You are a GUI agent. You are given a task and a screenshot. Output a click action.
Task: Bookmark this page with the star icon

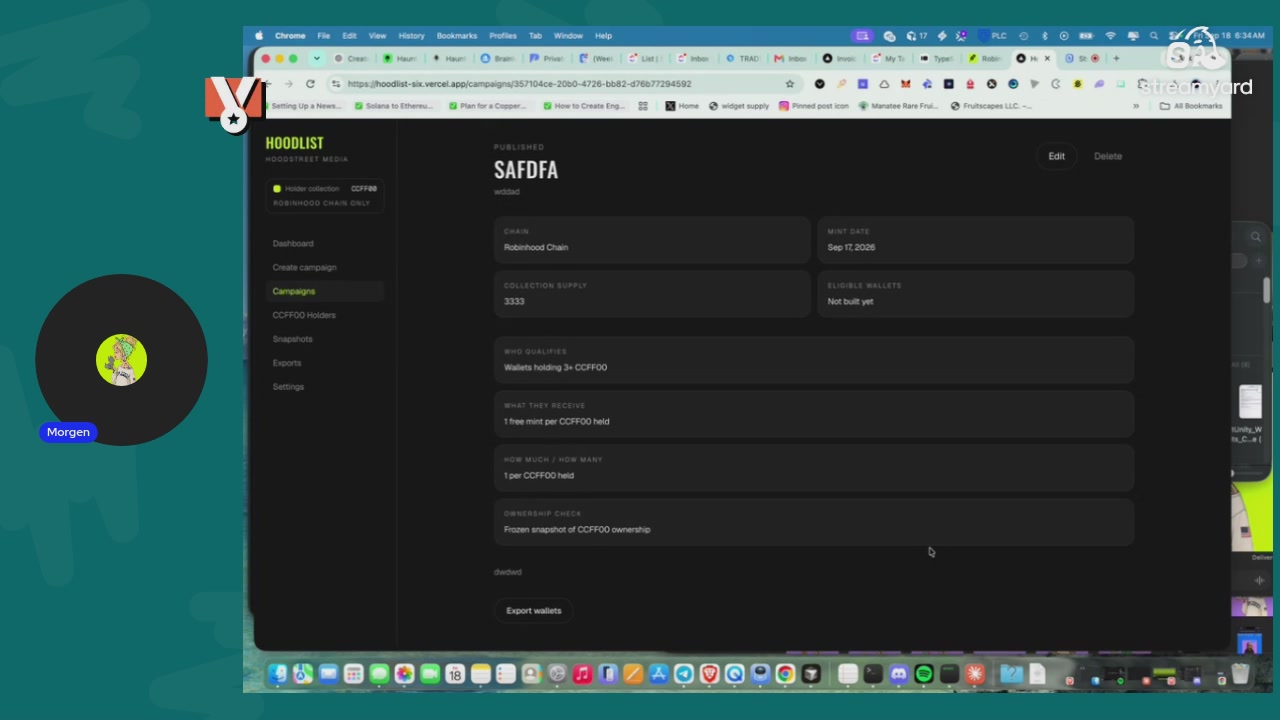(790, 84)
